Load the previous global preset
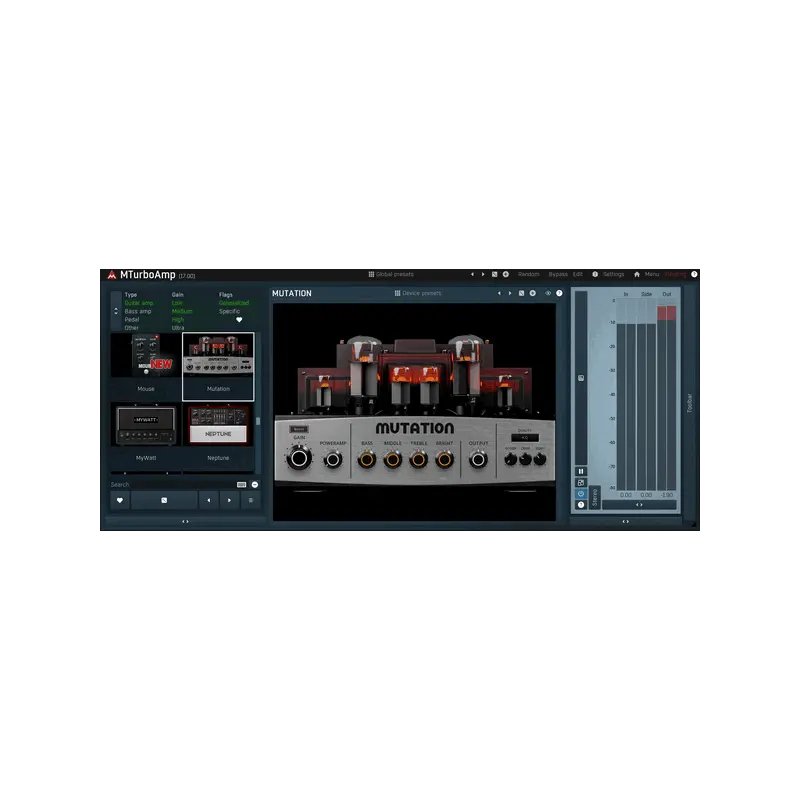Image resolution: width=800 pixels, height=800 pixels. (x=472, y=274)
